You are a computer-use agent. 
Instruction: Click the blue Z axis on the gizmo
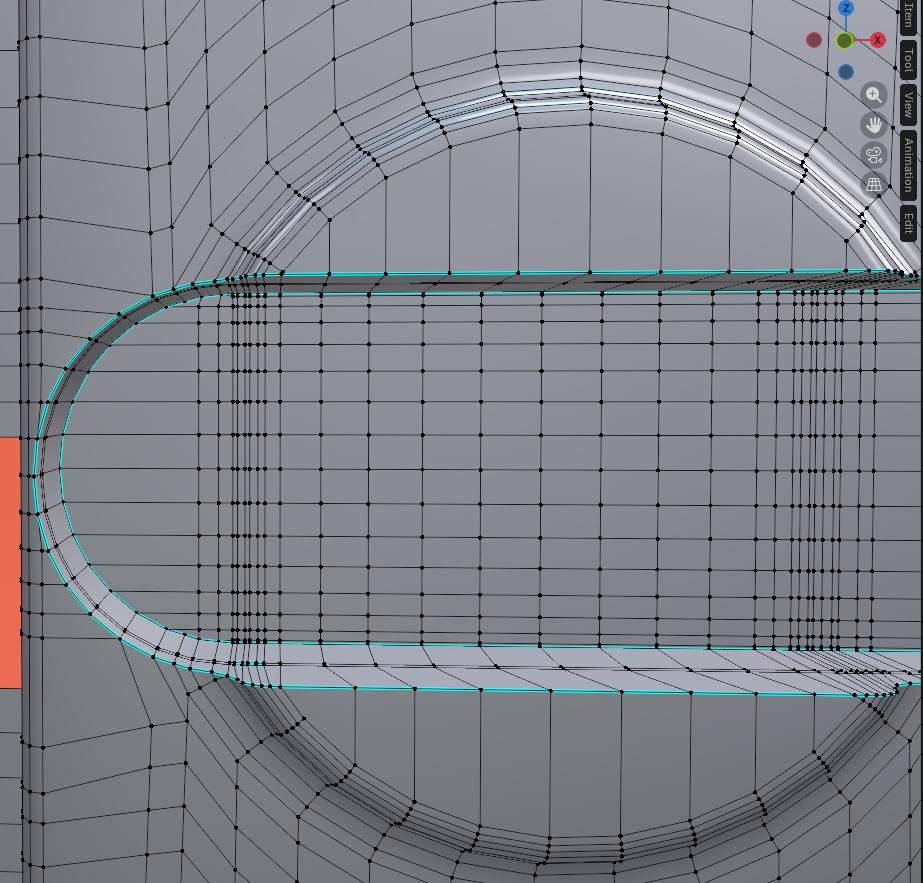[x=846, y=8]
